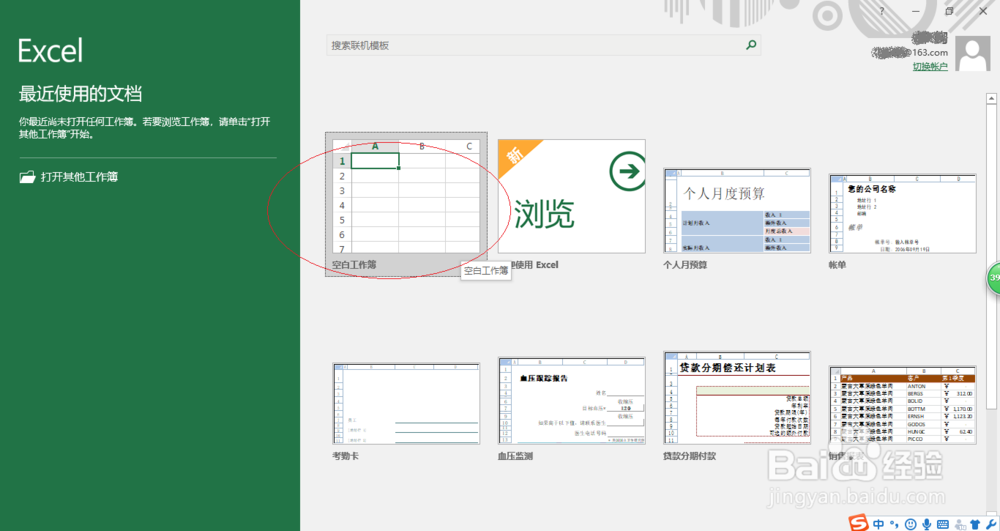Open the Sogou soft keyboard icon

pyautogui.click(x=943, y=524)
